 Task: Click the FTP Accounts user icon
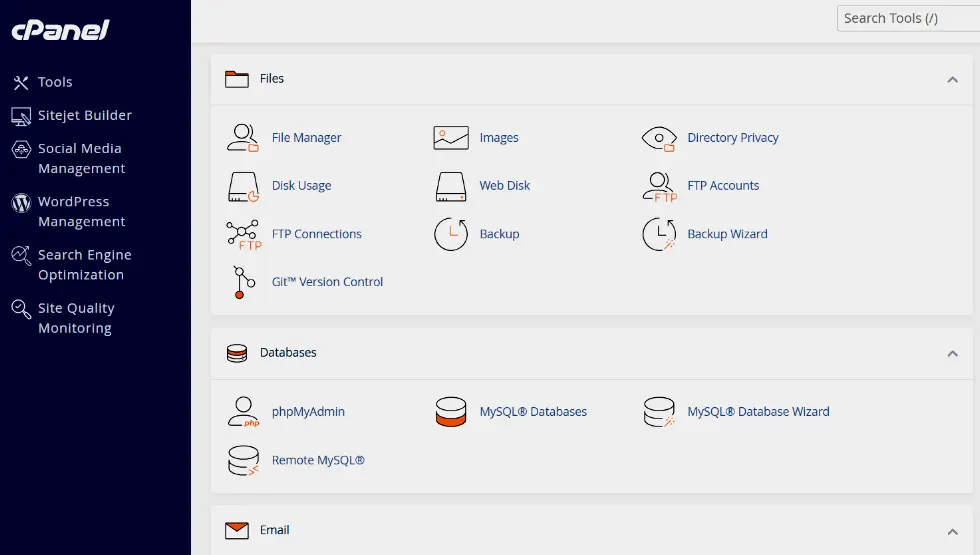point(659,187)
